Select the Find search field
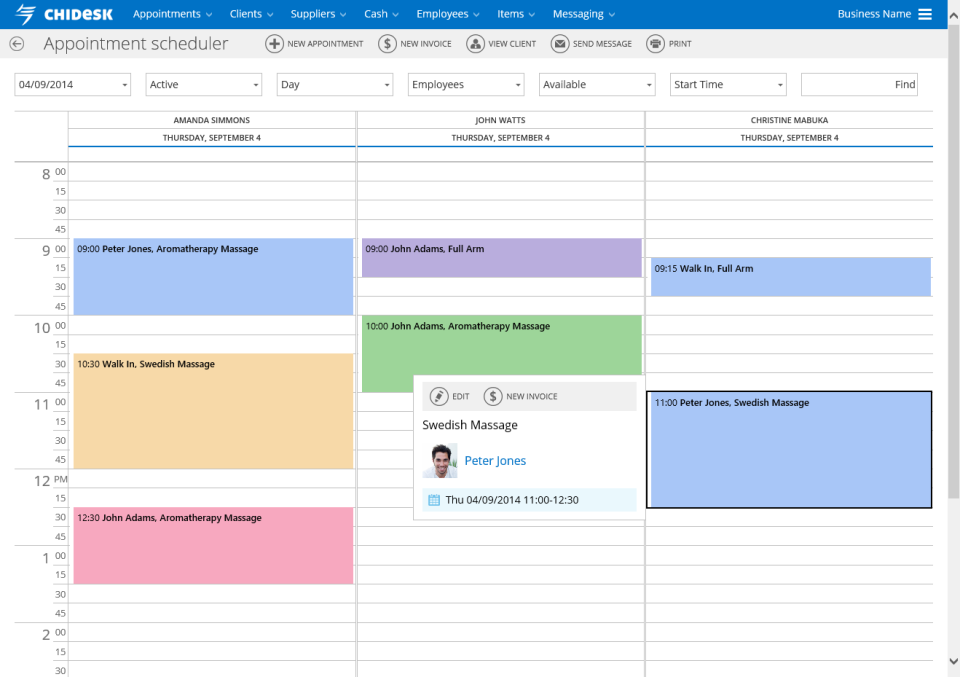Image resolution: width=960 pixels, height=677 pixels. point(859,84)
